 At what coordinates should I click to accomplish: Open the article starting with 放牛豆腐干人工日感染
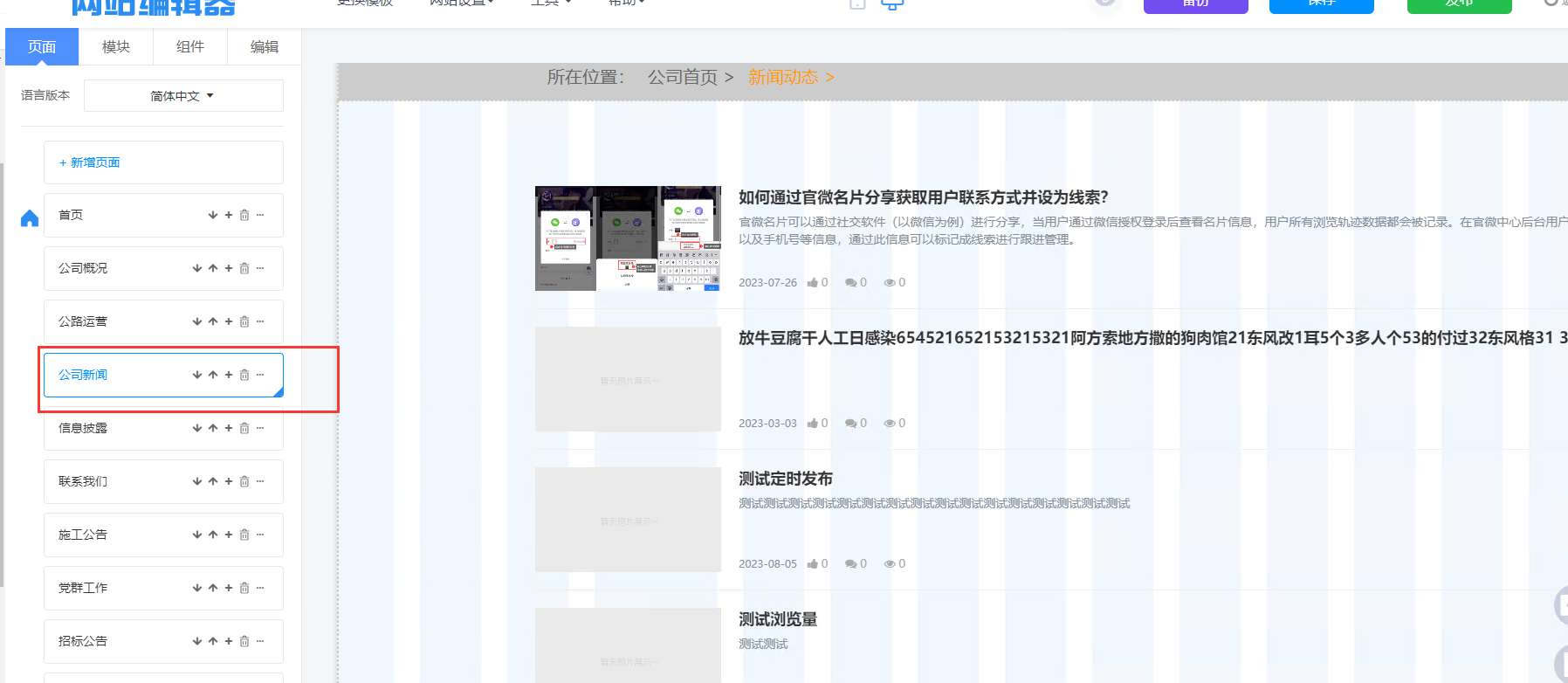(1152, 338)
